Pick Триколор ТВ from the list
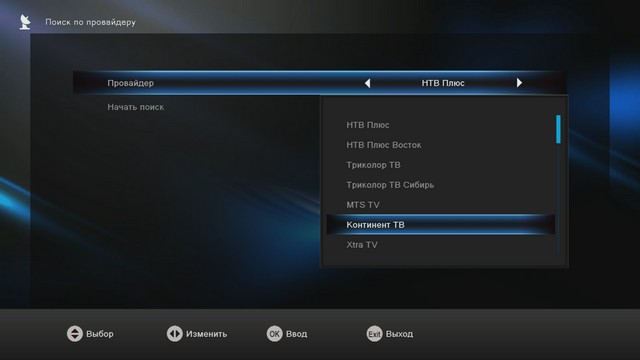The width and height of the screenshot is (640, 360). point(373,165)
